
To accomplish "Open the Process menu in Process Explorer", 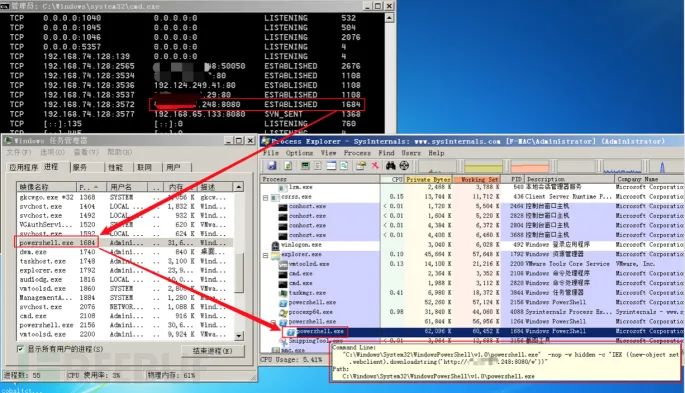I will [x=357, y=153].
